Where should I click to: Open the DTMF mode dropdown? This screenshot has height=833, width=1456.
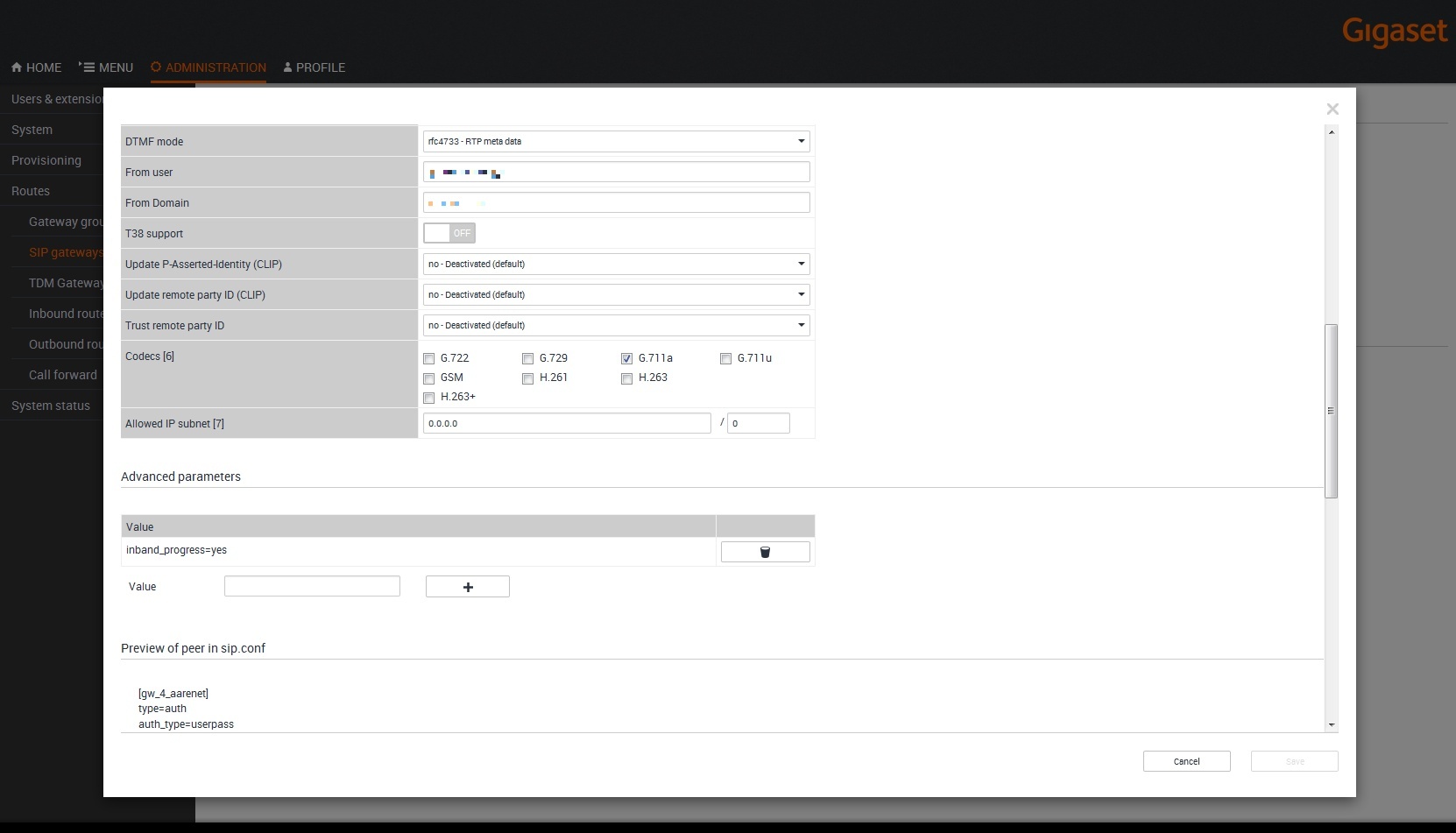617,141
